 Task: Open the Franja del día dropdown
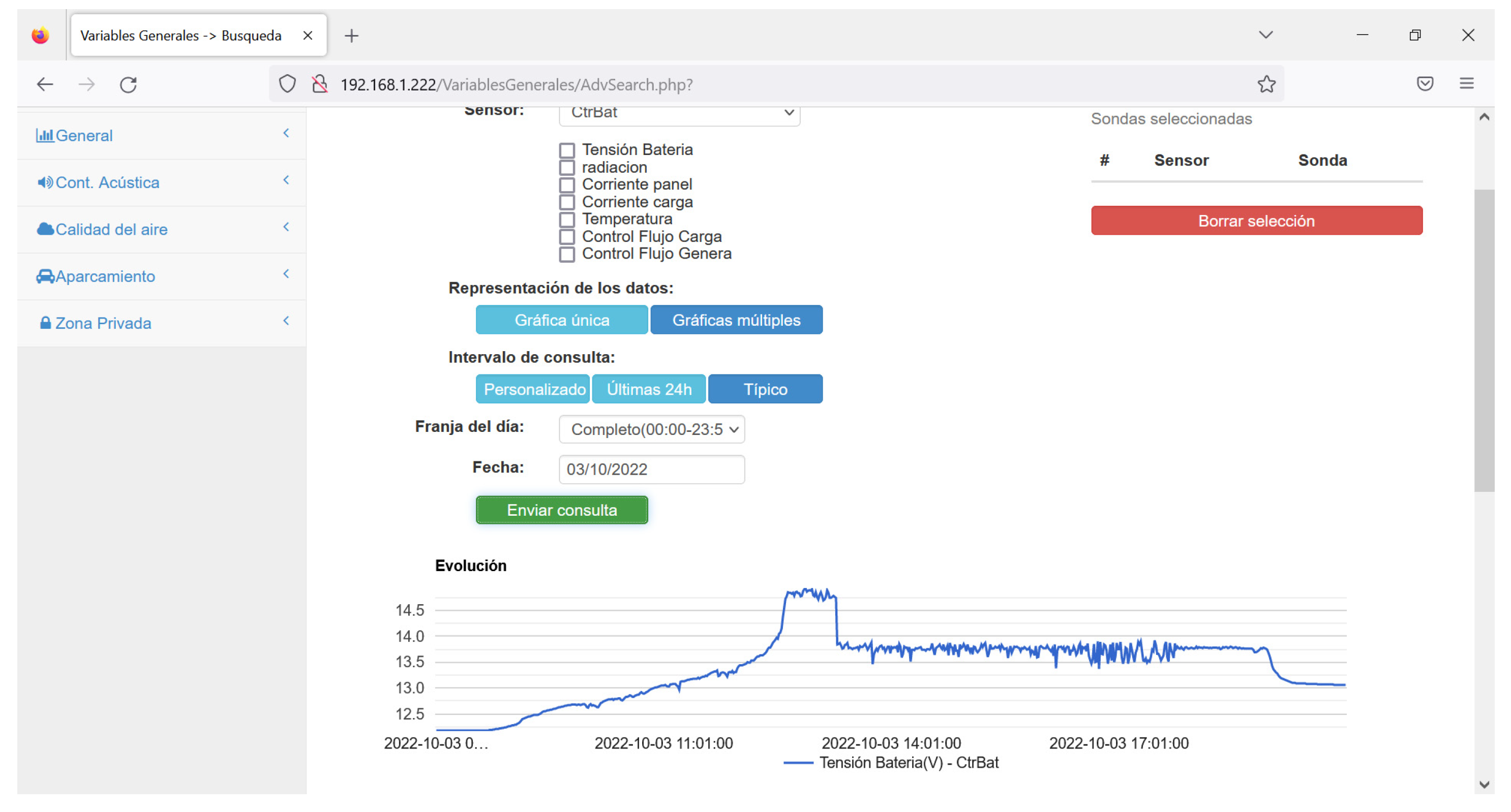[652, 430]
